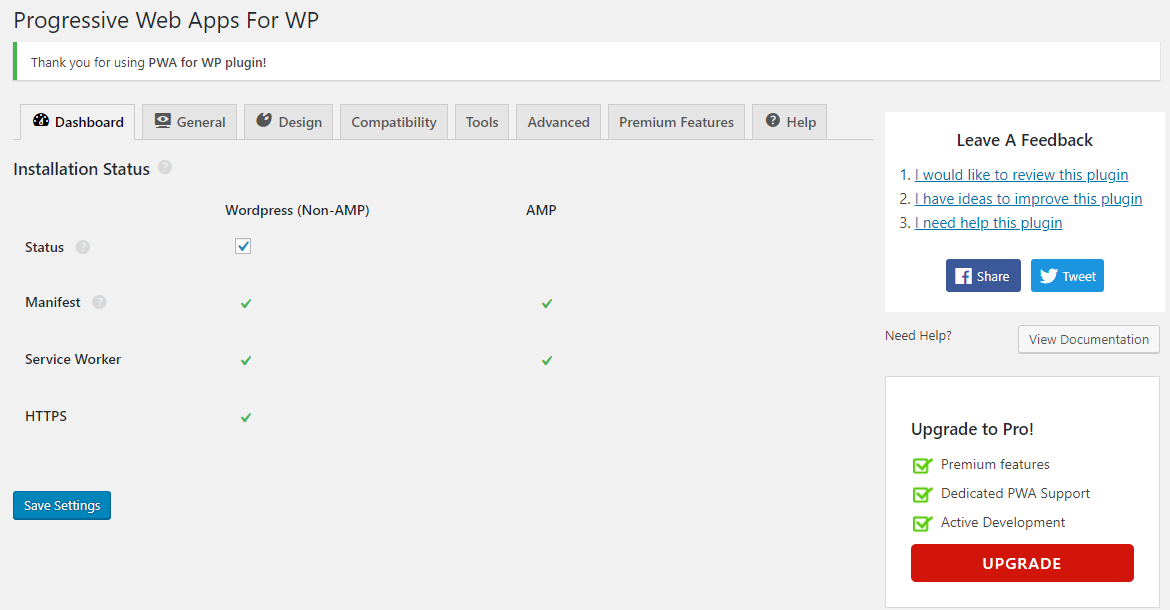1170x610 pixels.
Task: Open the Advanced tab
Action: tap(558, 122)
